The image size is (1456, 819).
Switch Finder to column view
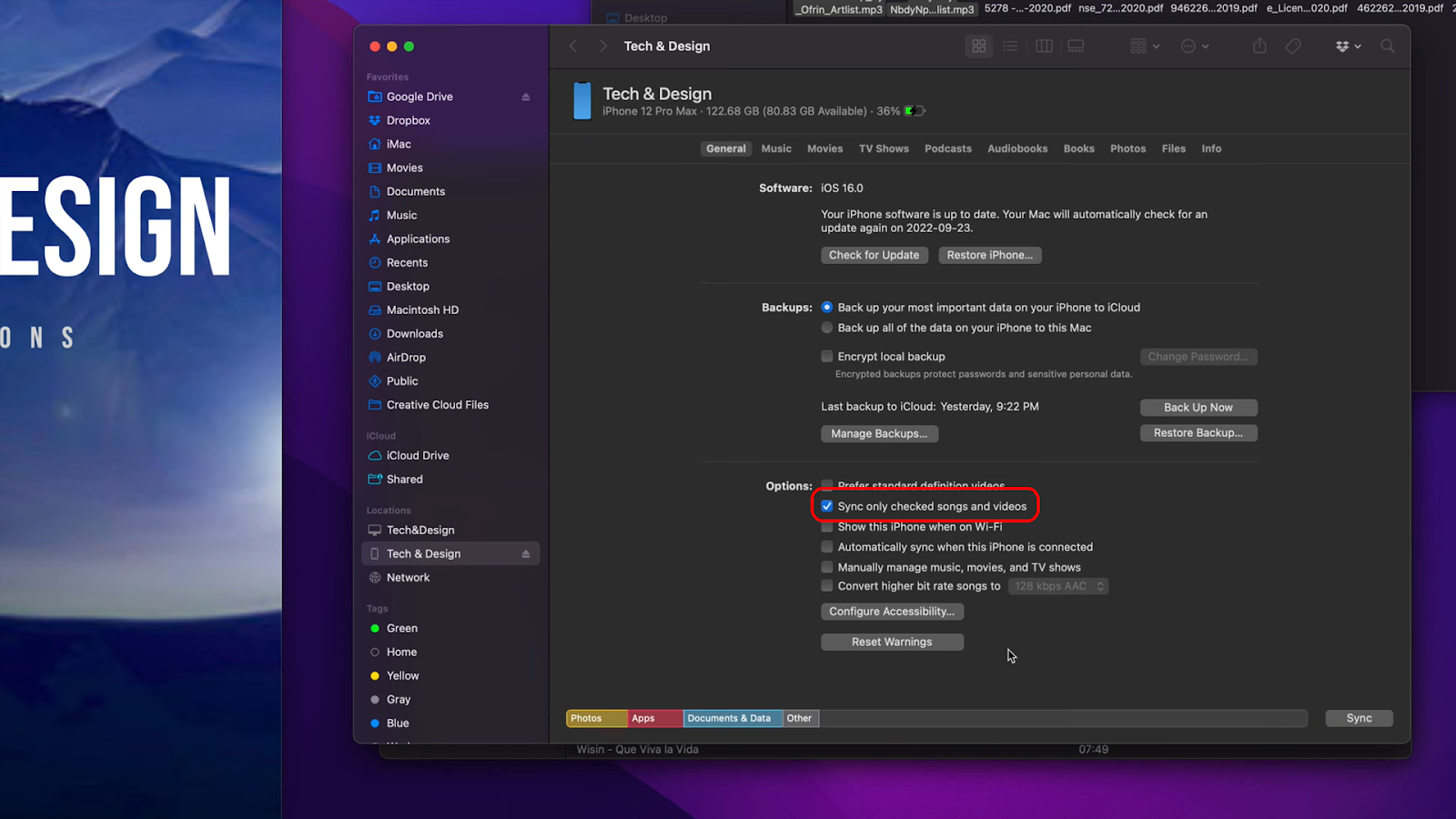click(x=1044, y=46)
